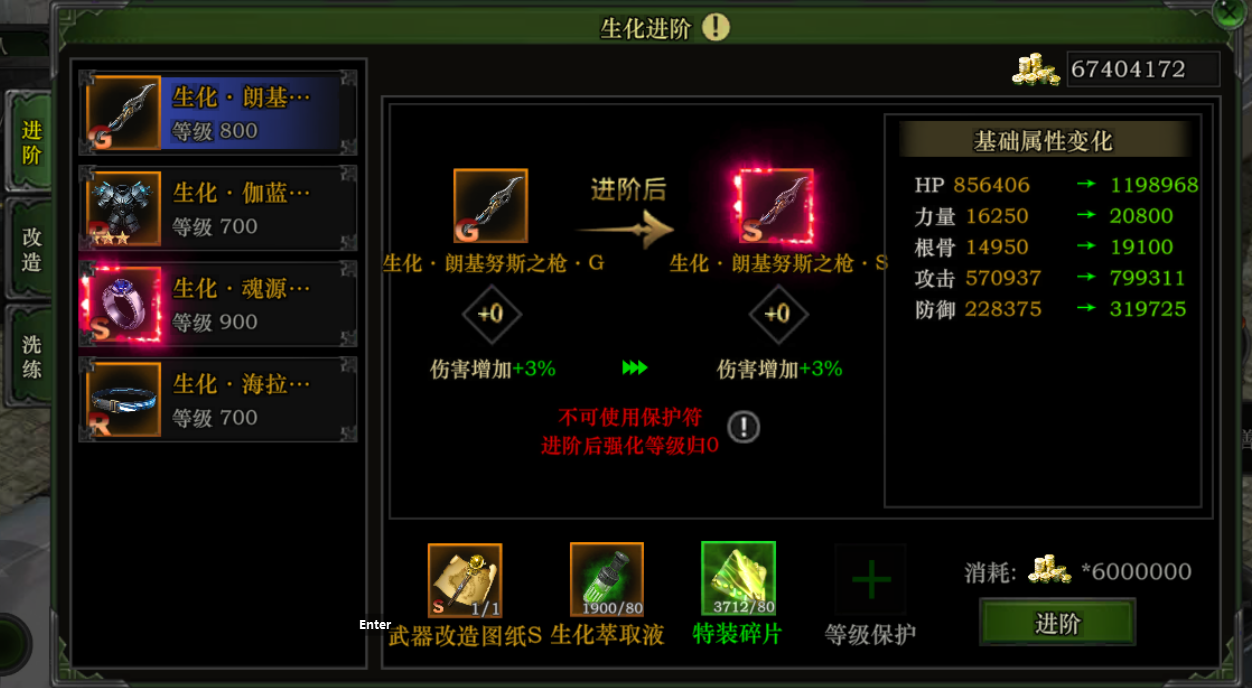The width and height of the screenshot is (1252, 688).
Task: Click the +0 enhancement diamond under the G spear
Action: pyautogui.click(x=491, y=314)
